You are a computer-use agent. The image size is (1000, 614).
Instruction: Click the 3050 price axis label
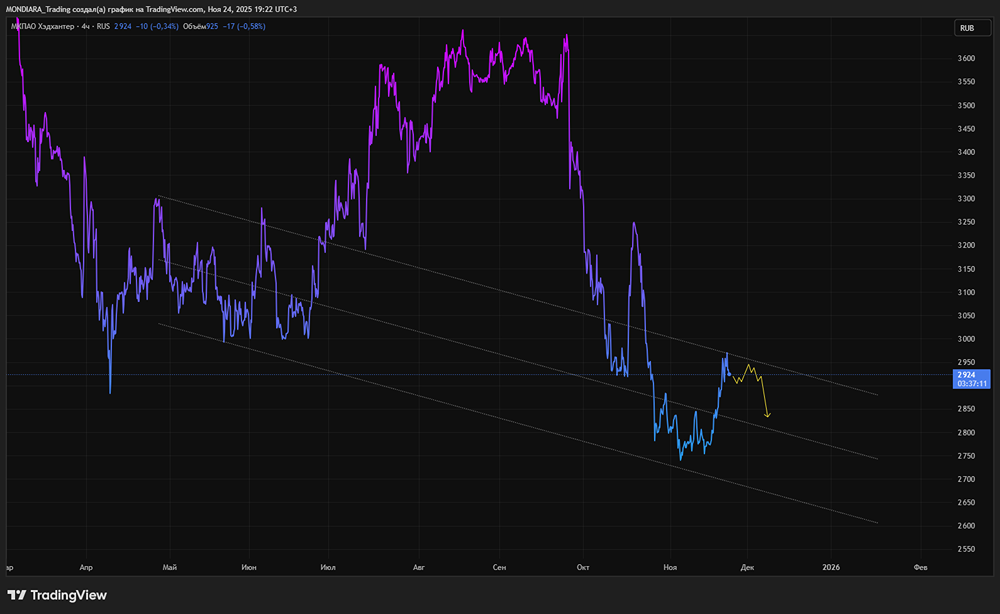[966, 316]
